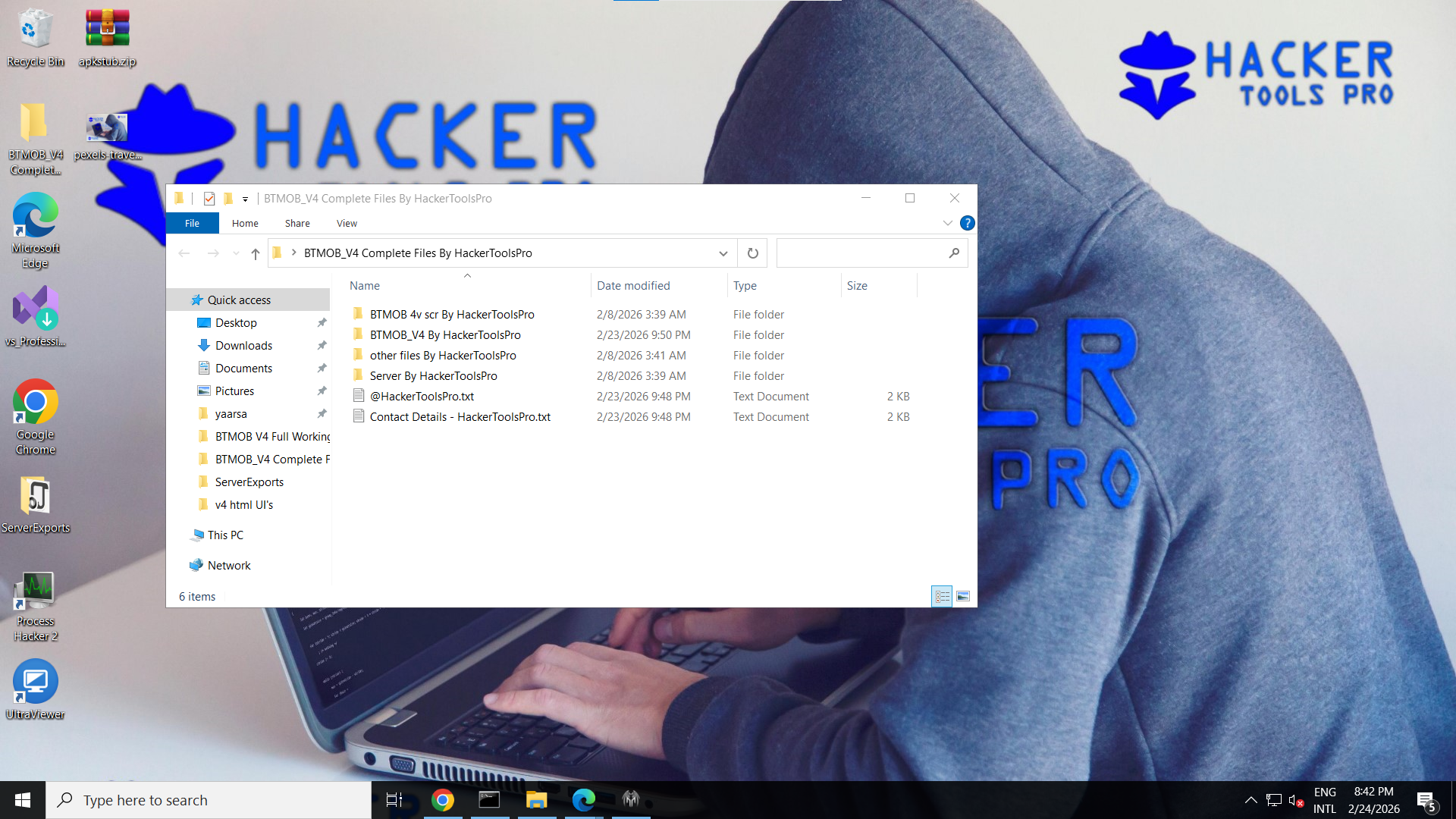Open Explorer Help question mark icon

pyautogui.click(x=967, y=223)
